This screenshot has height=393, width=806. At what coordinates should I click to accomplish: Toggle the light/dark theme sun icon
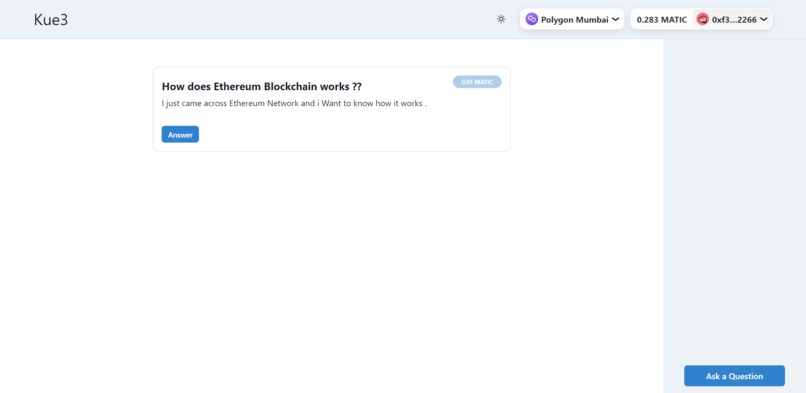click(501, 19)
